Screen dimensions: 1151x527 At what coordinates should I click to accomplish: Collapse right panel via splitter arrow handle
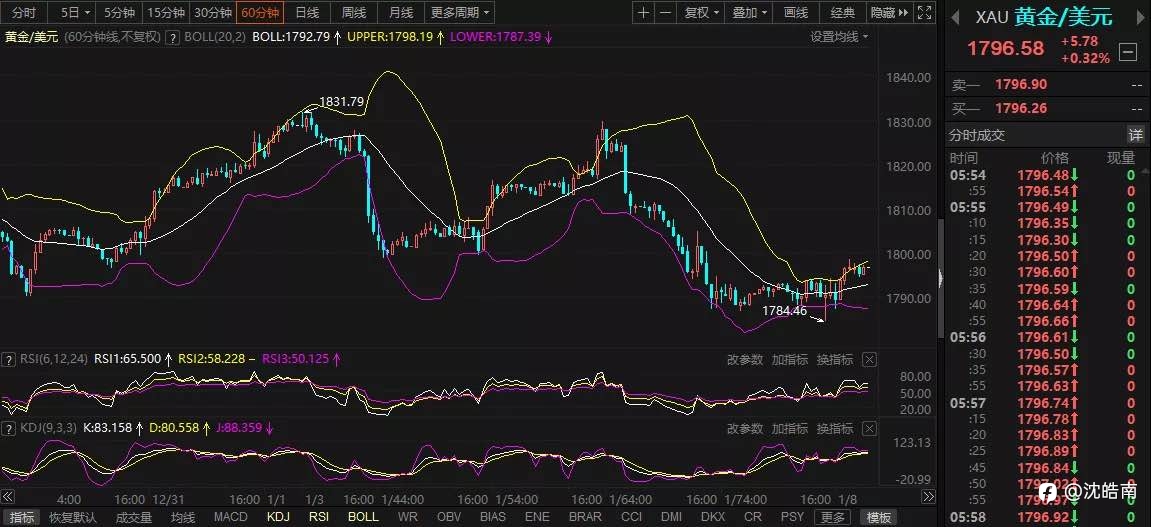[x=942, y=277]
